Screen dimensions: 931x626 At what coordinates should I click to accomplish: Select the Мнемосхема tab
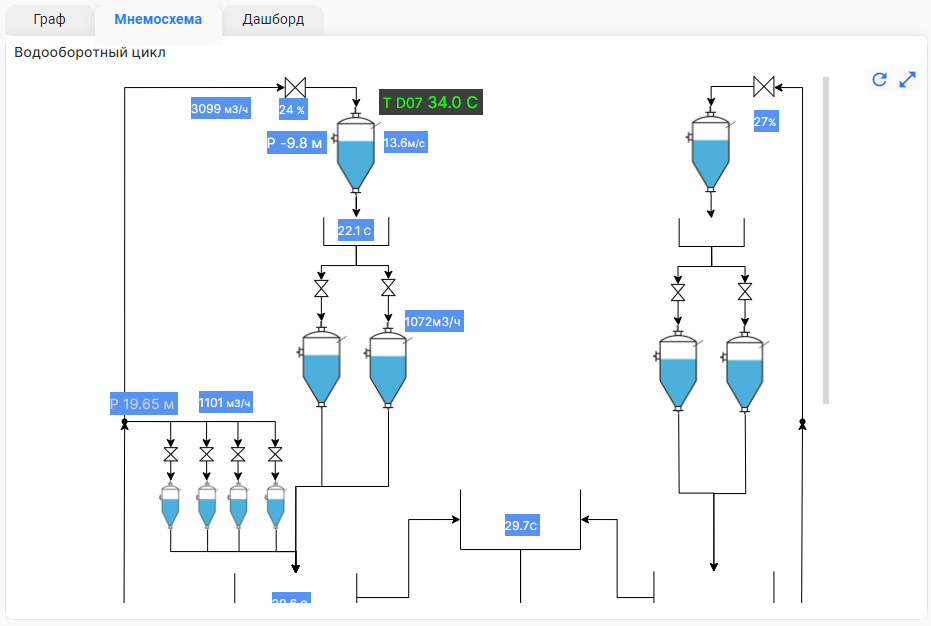158,20
